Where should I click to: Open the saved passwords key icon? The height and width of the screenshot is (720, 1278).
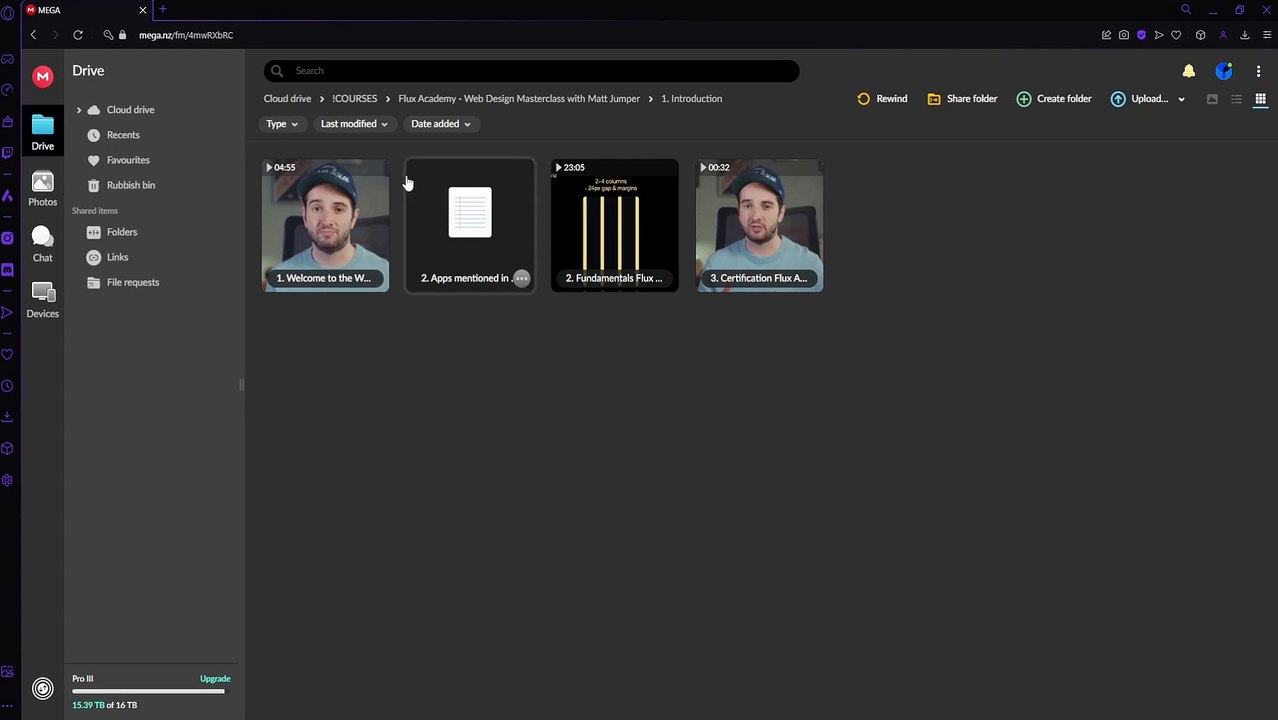coord(107,35)
